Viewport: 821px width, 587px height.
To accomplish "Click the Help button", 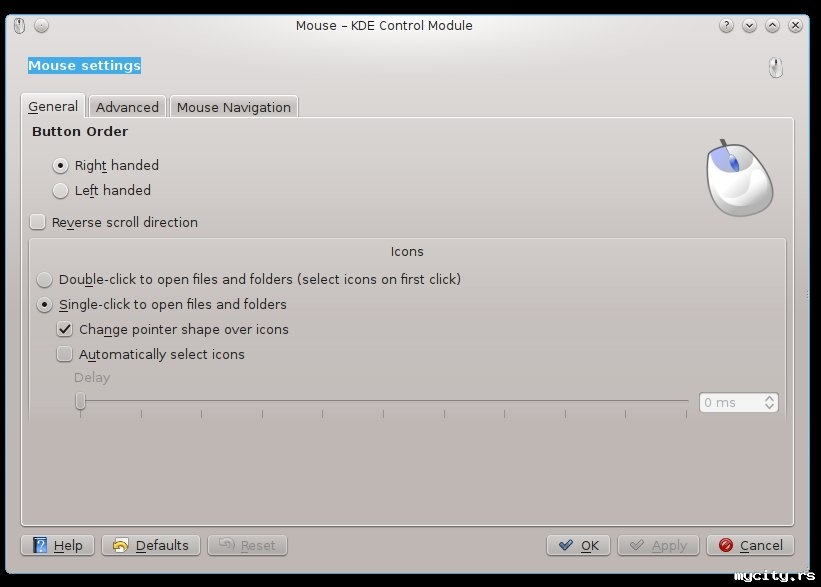I will [58, 545].
